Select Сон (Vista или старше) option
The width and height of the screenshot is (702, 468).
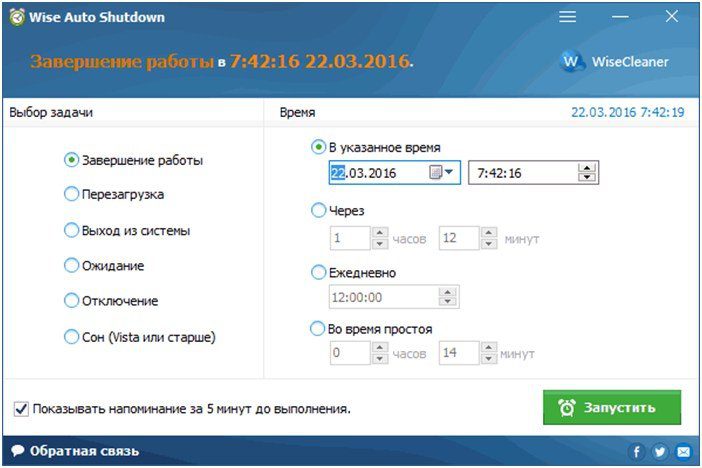140,337
